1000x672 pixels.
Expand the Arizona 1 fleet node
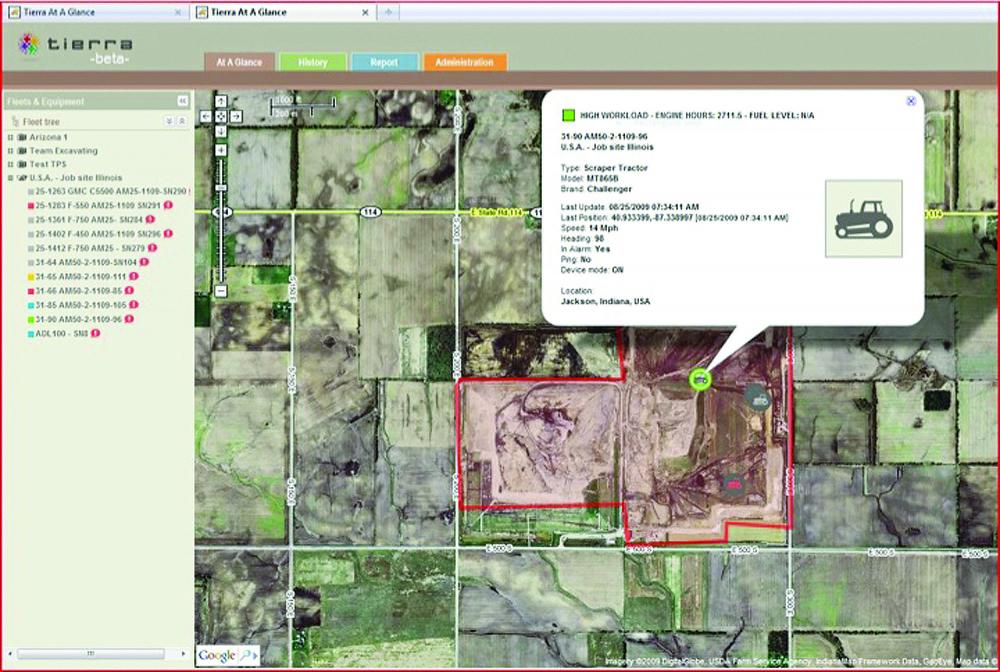tap(10, 136)
